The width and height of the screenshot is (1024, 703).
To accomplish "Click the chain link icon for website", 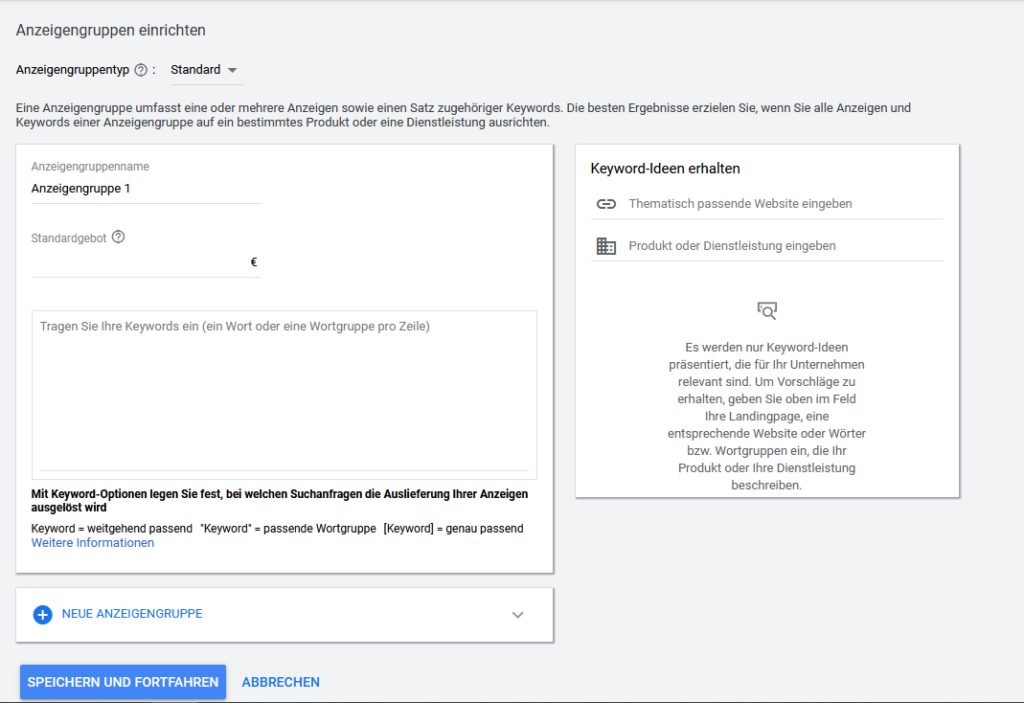I will coord(606,204).
